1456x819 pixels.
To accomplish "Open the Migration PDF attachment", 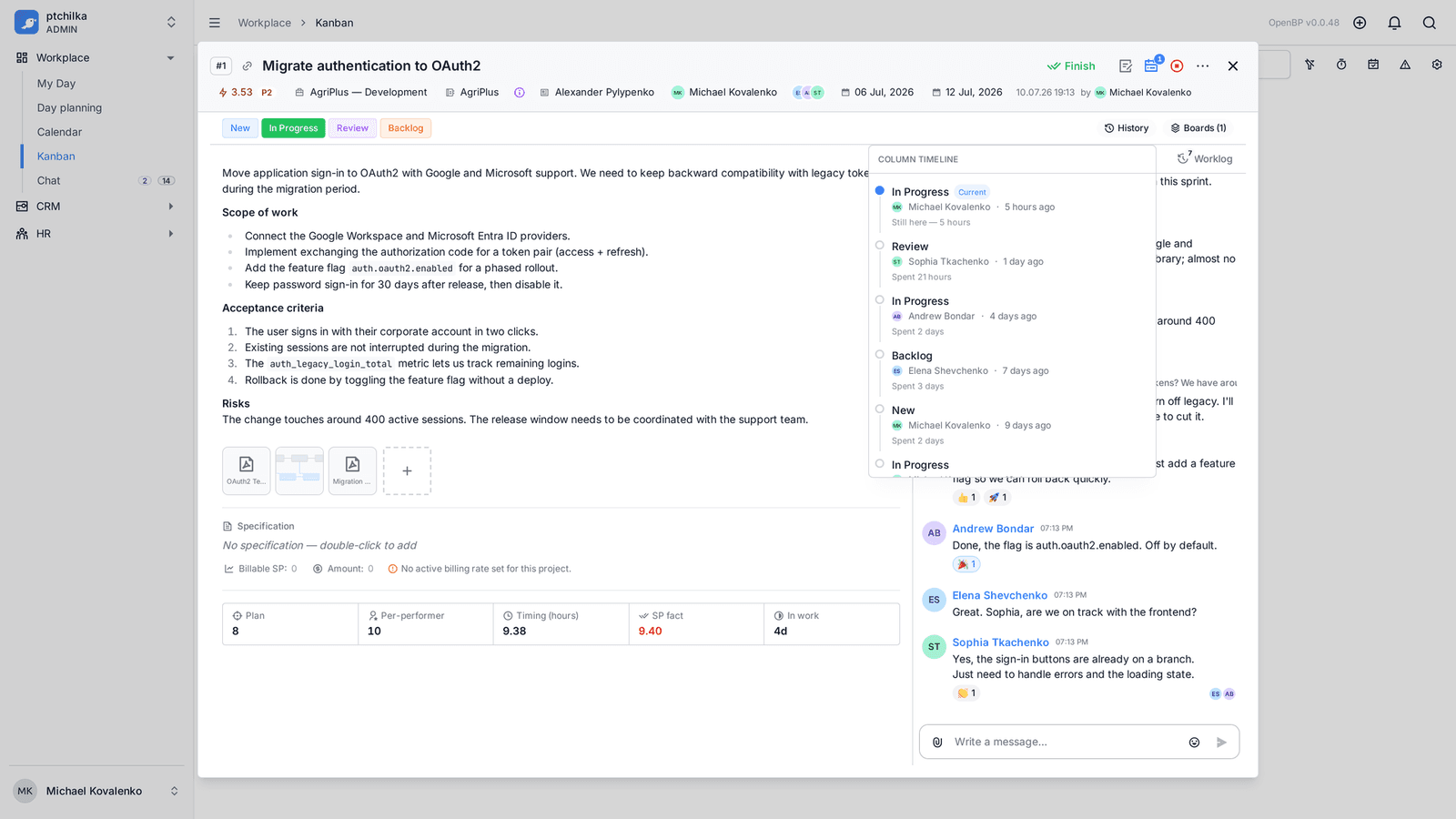I will [352, 470].
